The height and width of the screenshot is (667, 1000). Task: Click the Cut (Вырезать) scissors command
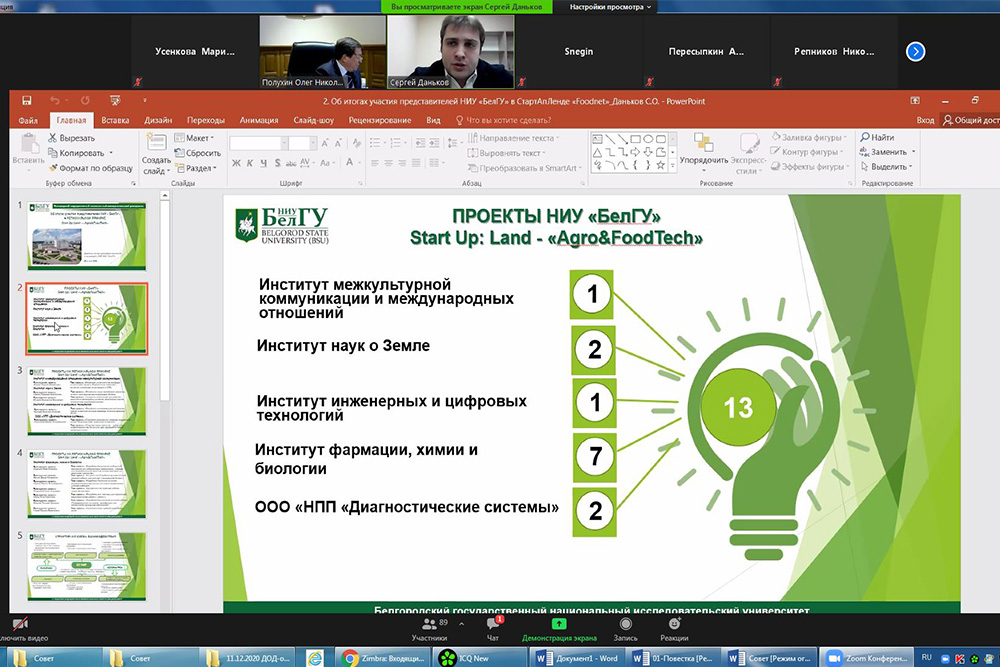click(70, 138)
